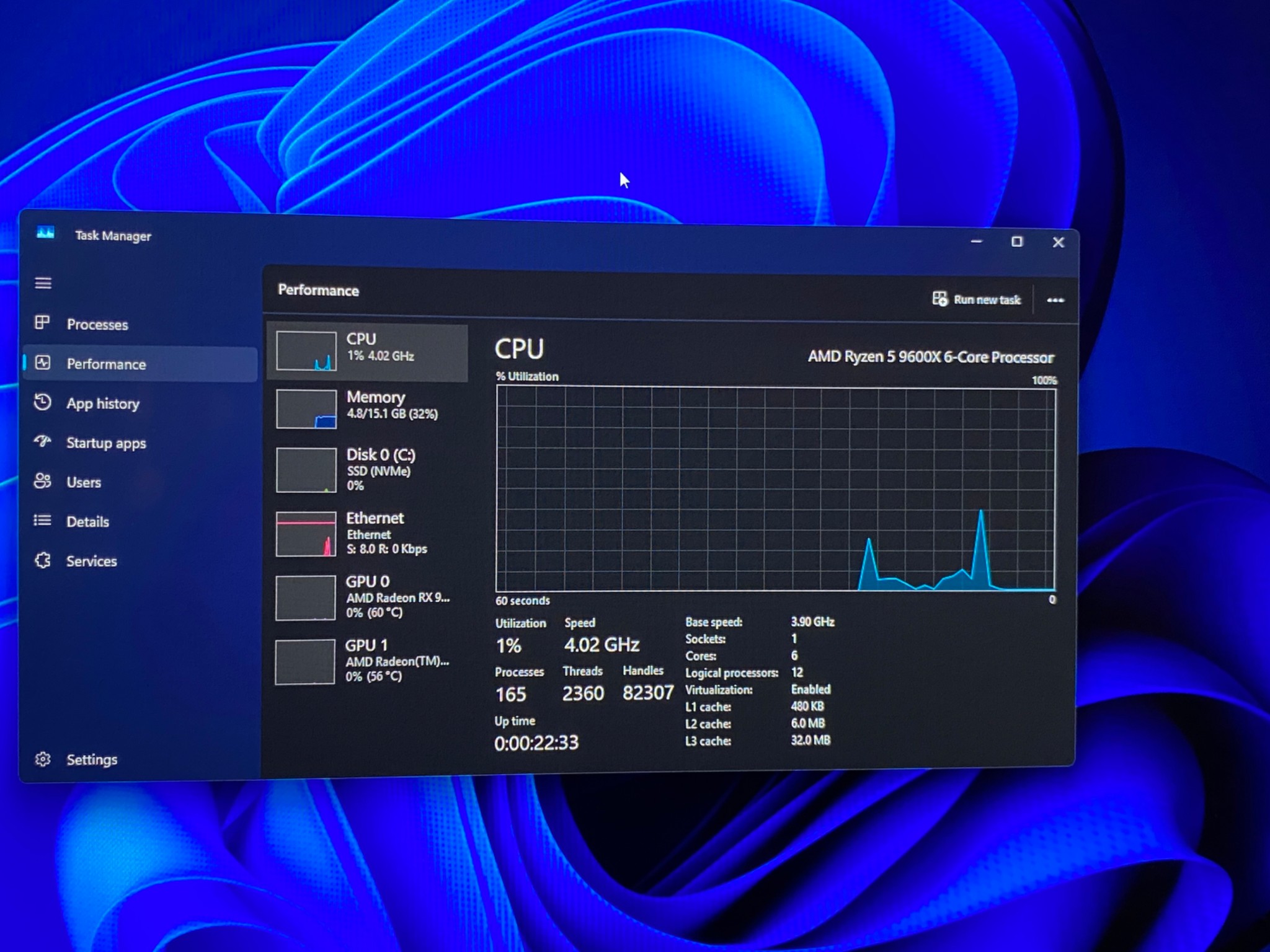
Task: Click the 0:00:22:33 up time value
Action: 536,743
